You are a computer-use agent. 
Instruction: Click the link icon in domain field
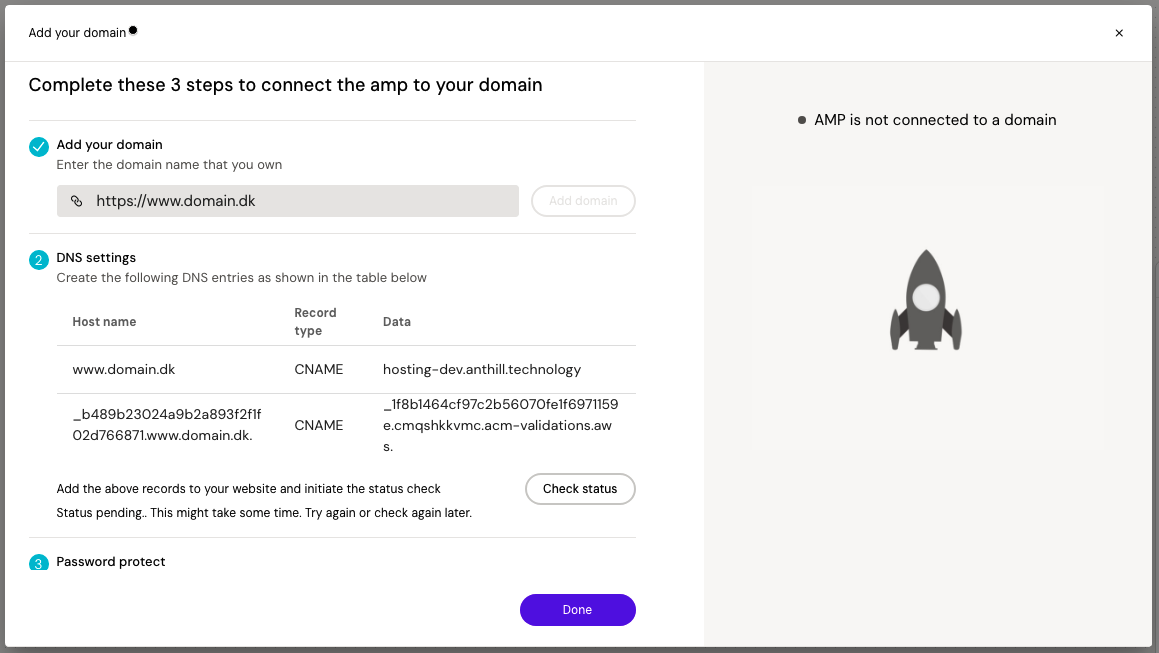76,201
